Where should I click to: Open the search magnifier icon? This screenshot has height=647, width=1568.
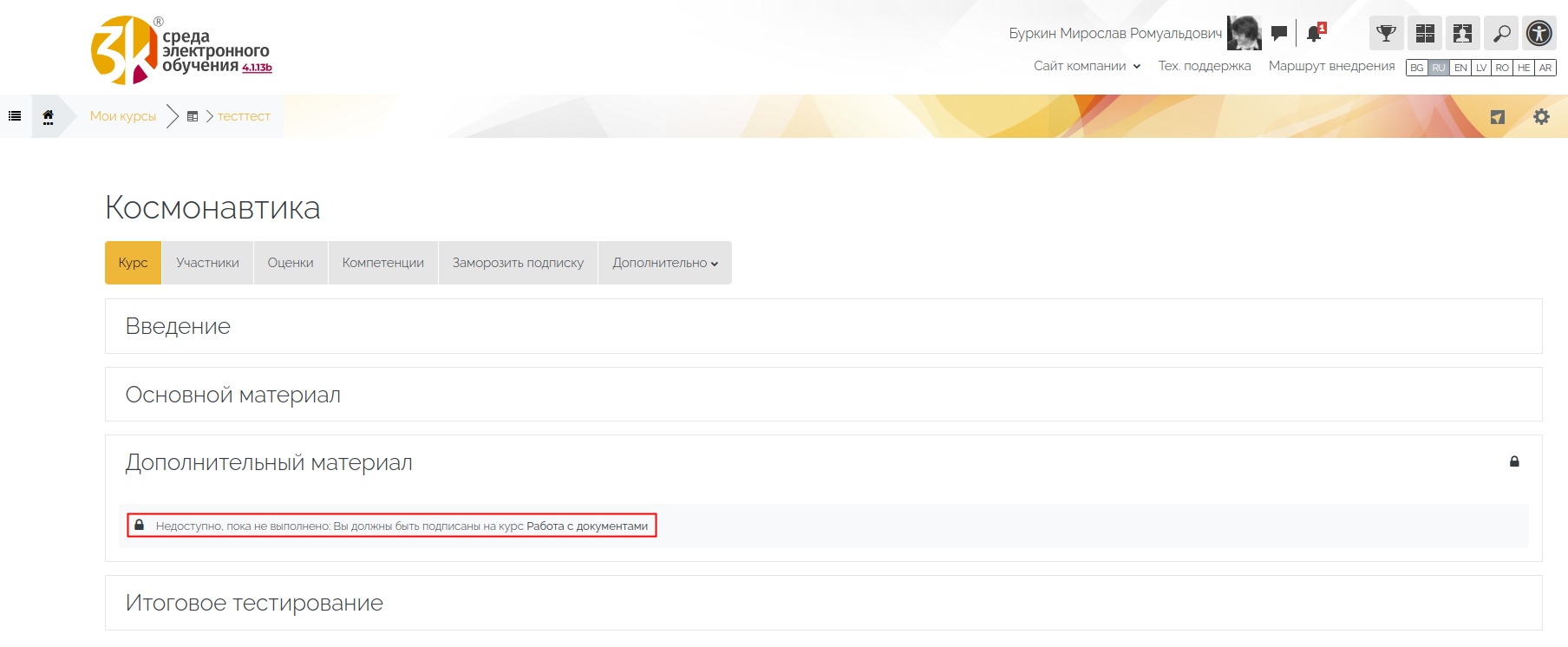click(1501, 34)
